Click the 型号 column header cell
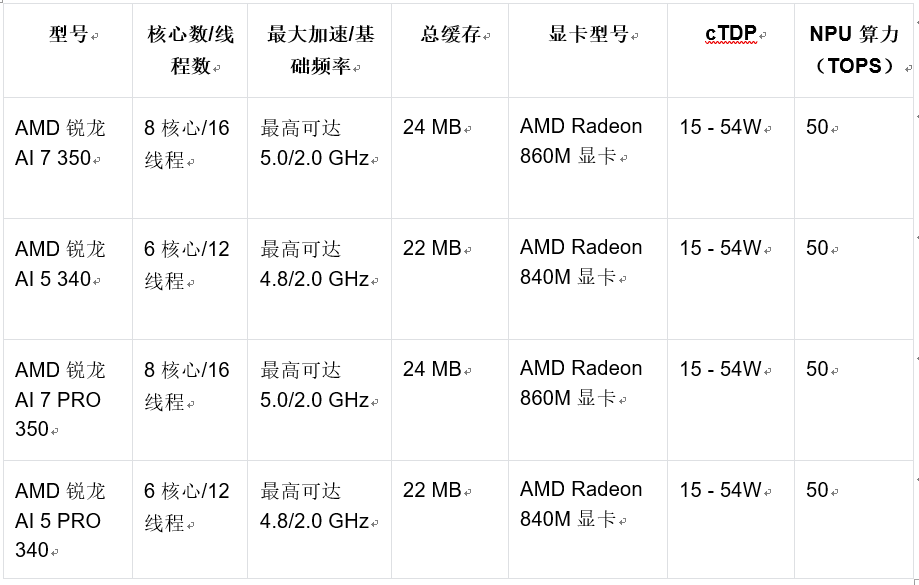Screen dimensions: 919x585 [69, 35]
